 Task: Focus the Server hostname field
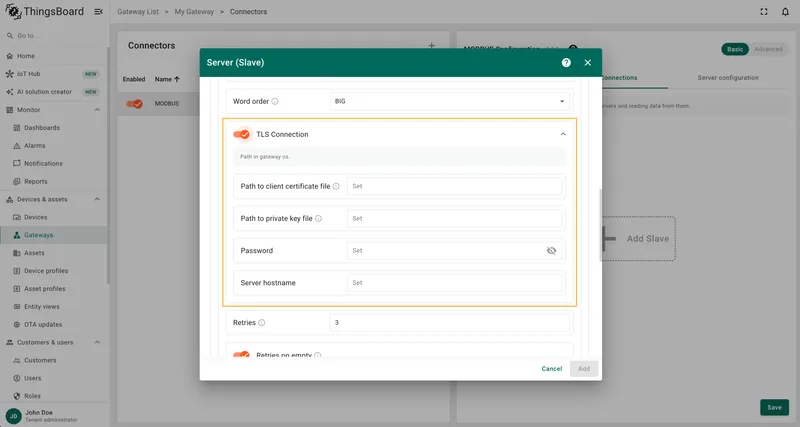[x=455, y=283]
